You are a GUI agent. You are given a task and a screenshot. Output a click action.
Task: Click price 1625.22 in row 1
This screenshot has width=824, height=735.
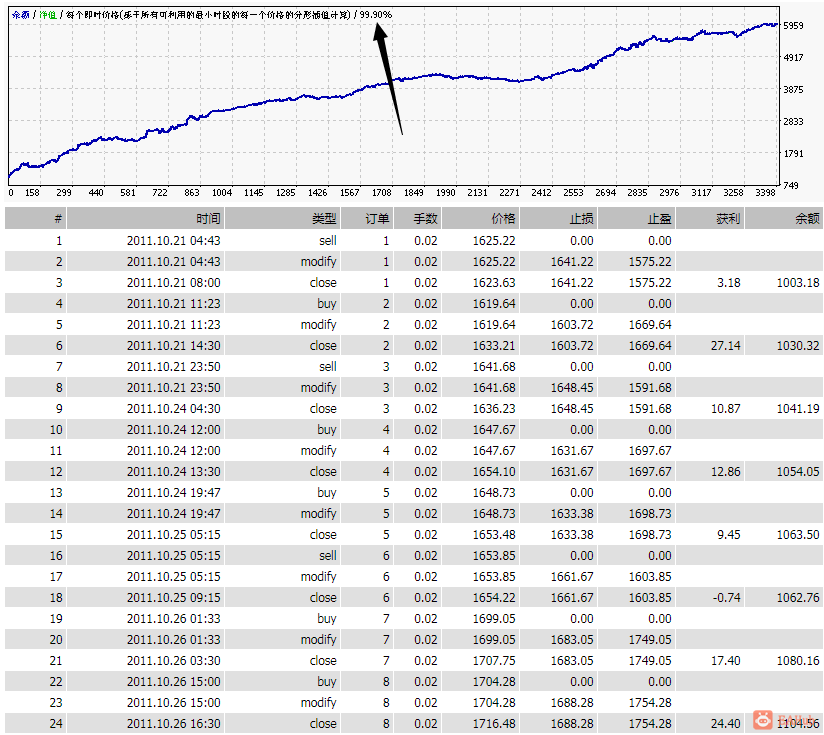[x=493, y=241]
